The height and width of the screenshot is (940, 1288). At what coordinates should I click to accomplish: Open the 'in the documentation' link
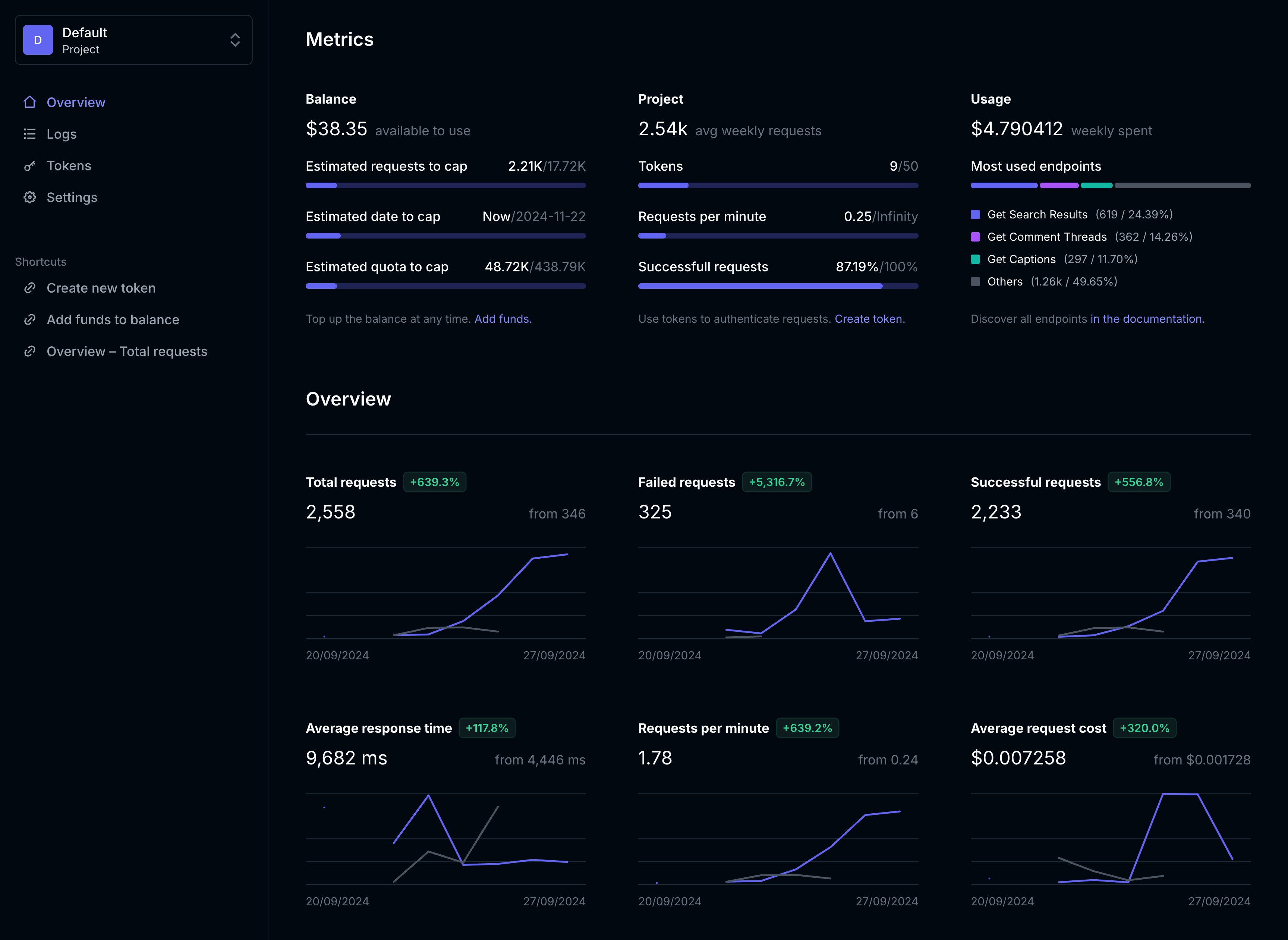(1147, 319)
